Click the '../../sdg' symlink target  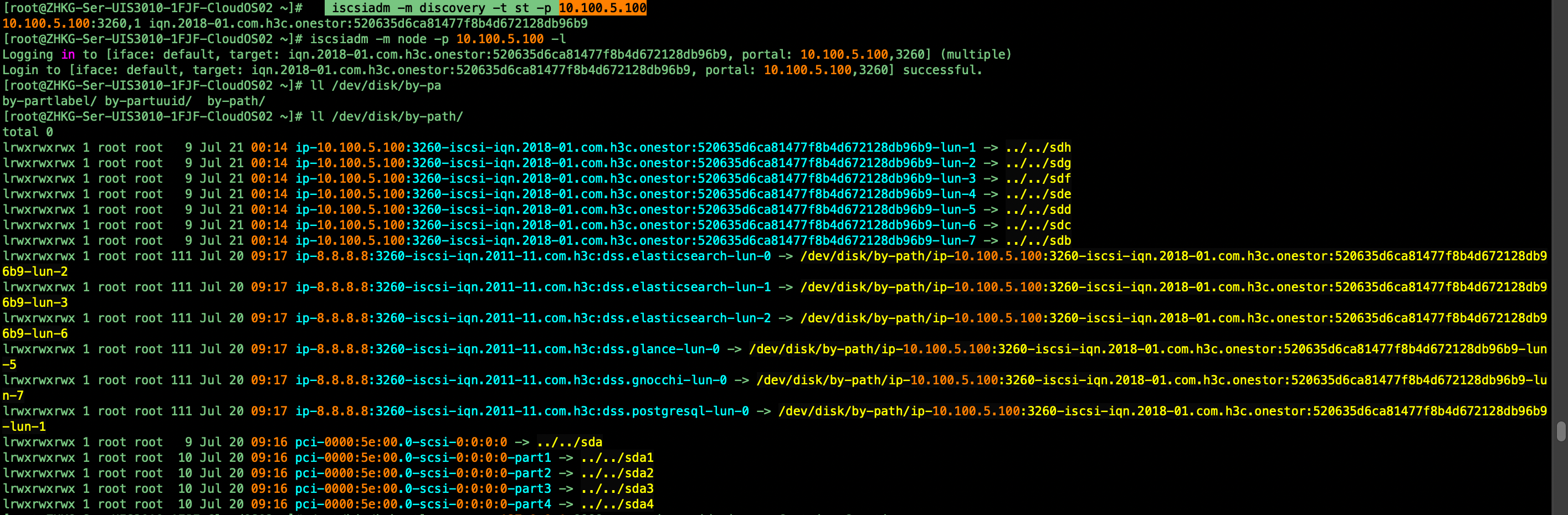click(1038, 163)
